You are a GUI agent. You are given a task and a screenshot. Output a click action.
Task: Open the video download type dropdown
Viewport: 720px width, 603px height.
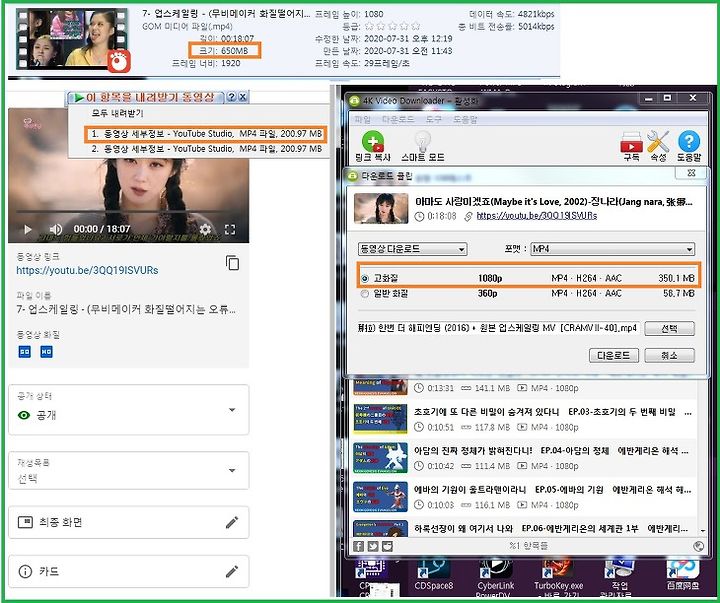point(412,249)
